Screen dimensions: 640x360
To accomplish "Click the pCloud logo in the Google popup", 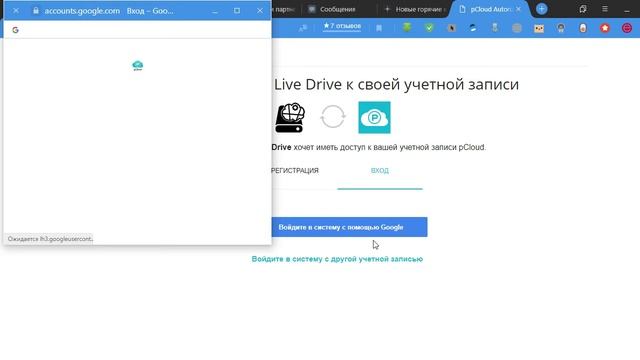I will pos(138,65).
